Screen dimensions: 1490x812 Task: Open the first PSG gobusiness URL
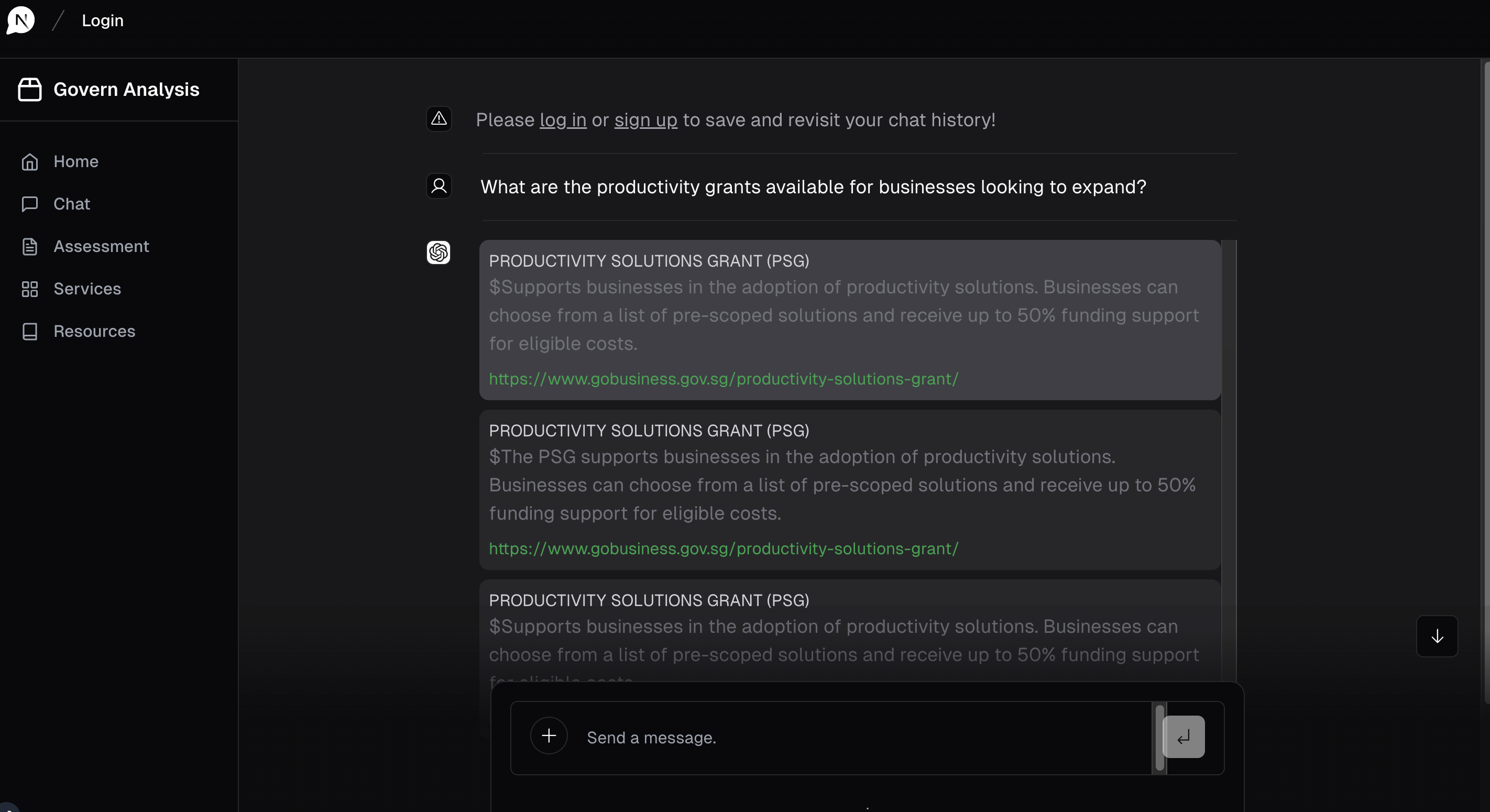(724, 379)
